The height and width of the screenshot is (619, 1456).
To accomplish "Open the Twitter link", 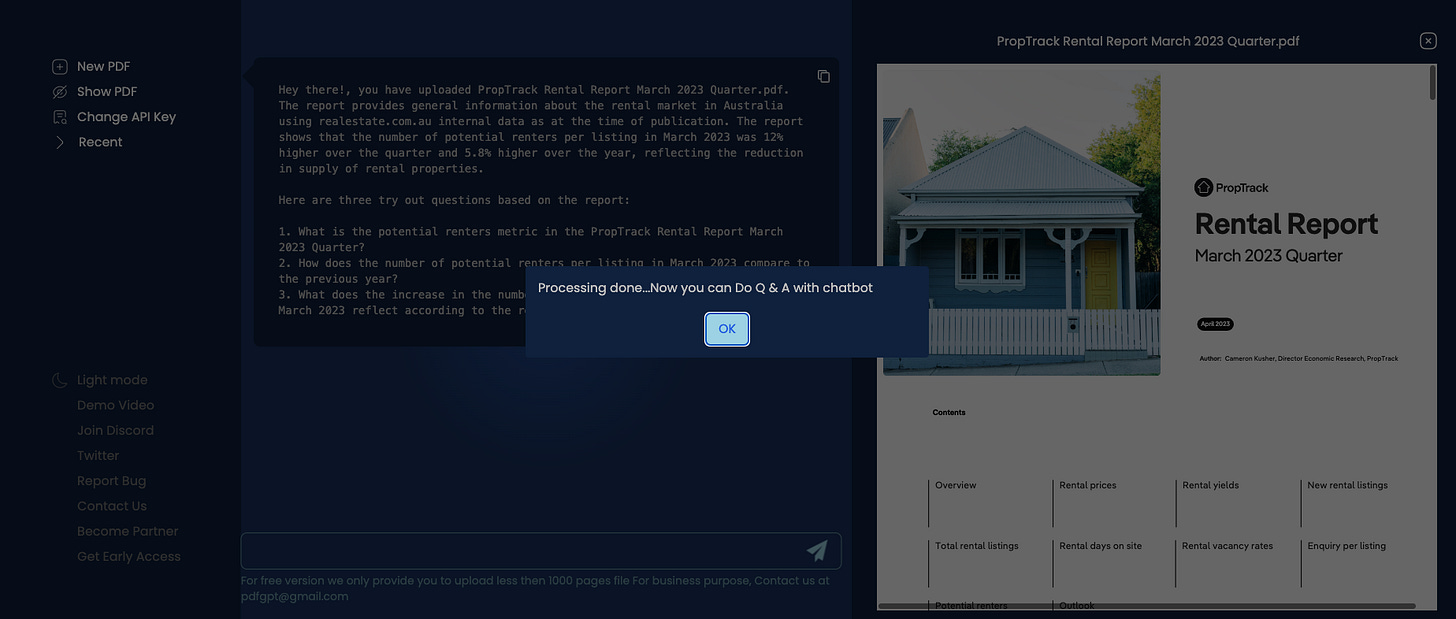I will pos(98,455).
